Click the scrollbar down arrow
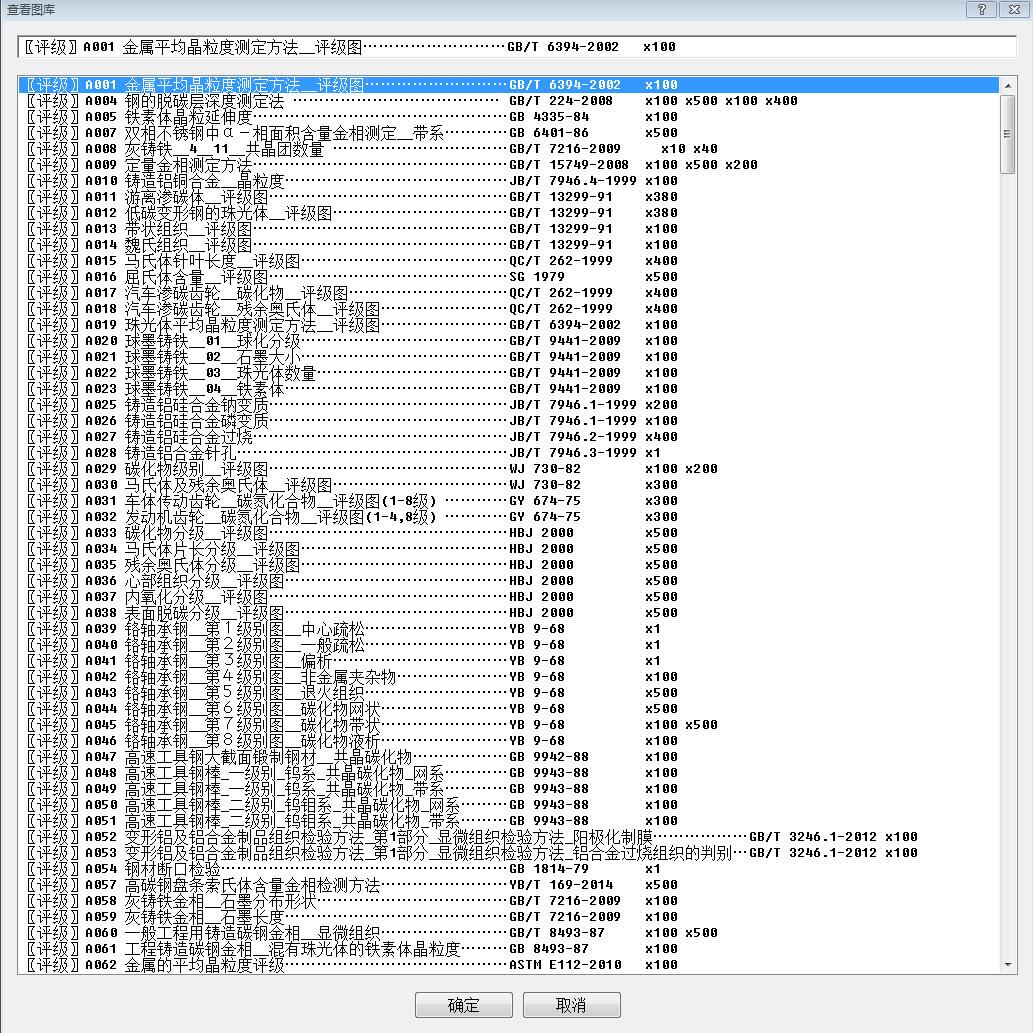Image resolution: width=1033 pixels, height=1033 pixels. pos(1008,965)
